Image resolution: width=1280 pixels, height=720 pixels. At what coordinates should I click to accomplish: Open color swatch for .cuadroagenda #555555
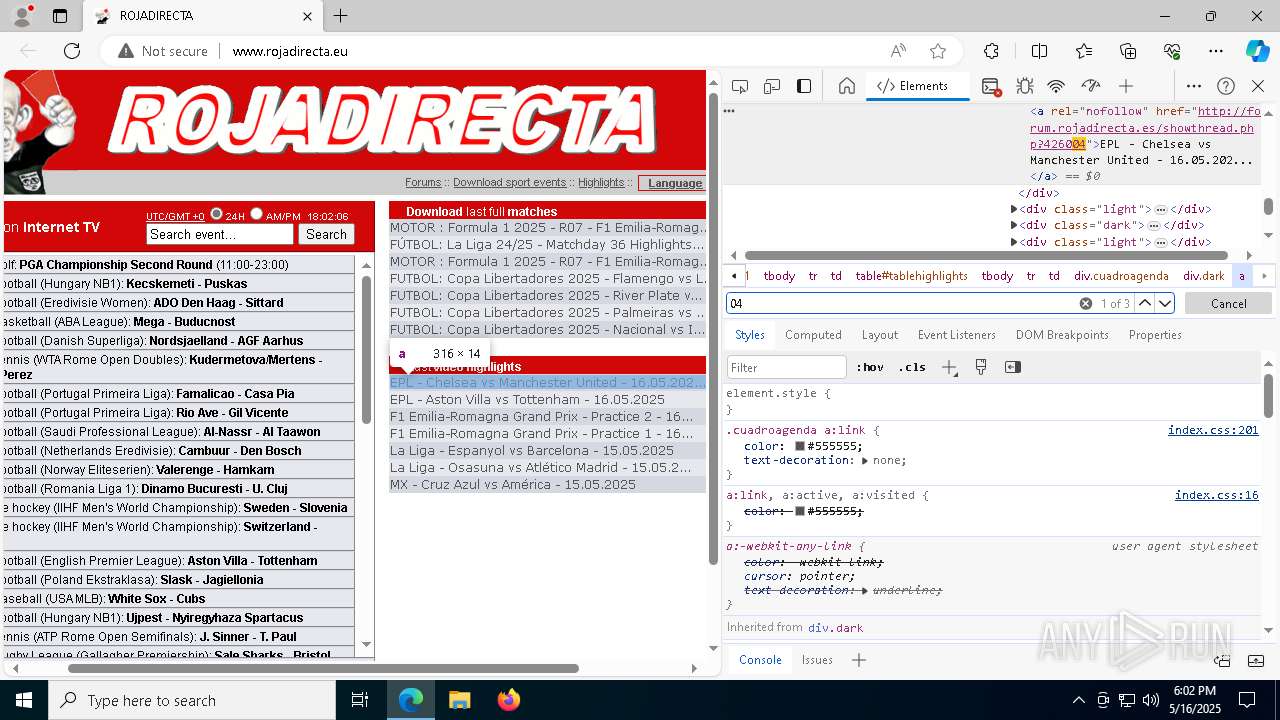coord(800,446)
